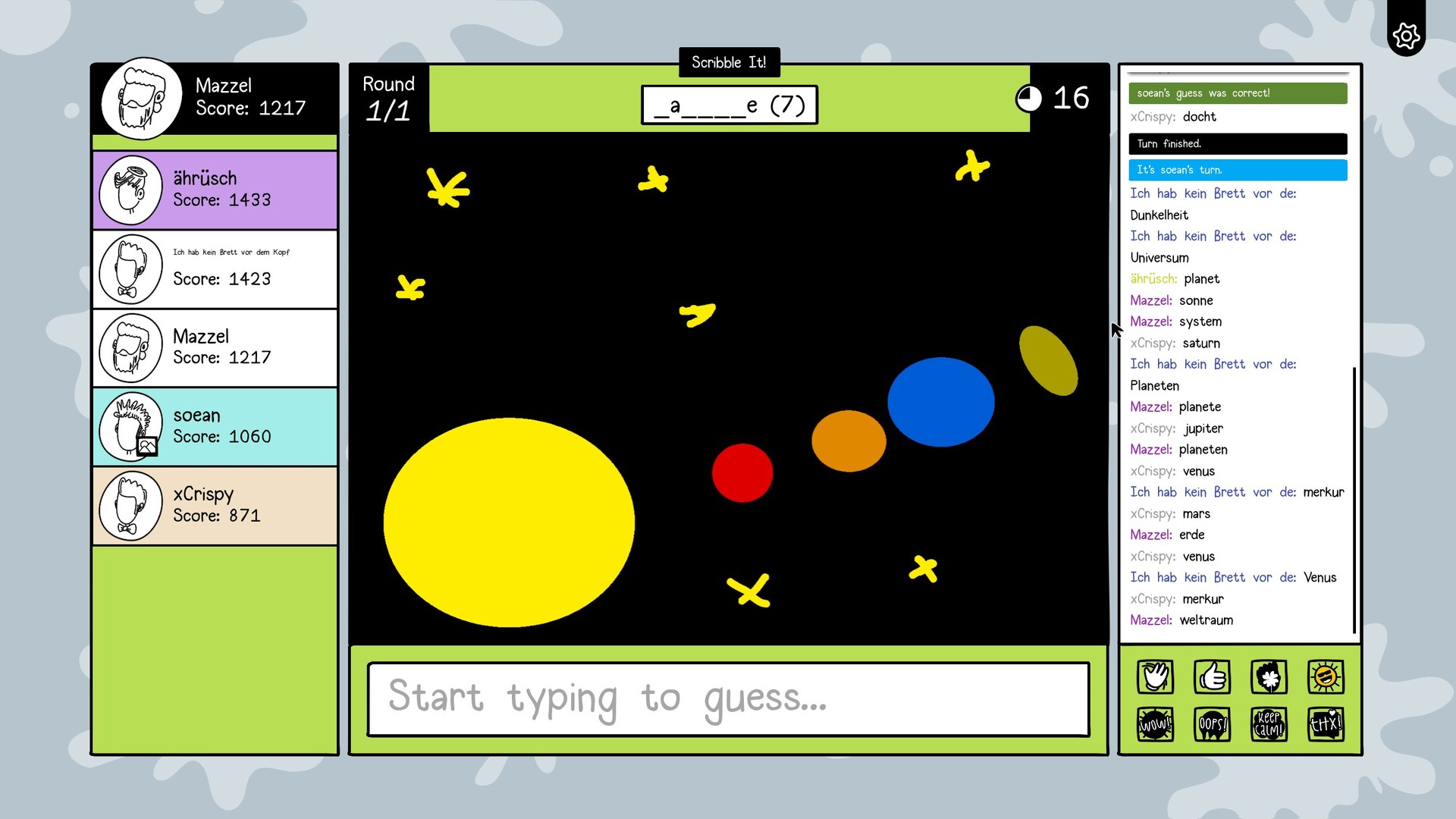Type a guess in the input field
The width and height of the screenshot is (1456, 819).
pos(728,697)
